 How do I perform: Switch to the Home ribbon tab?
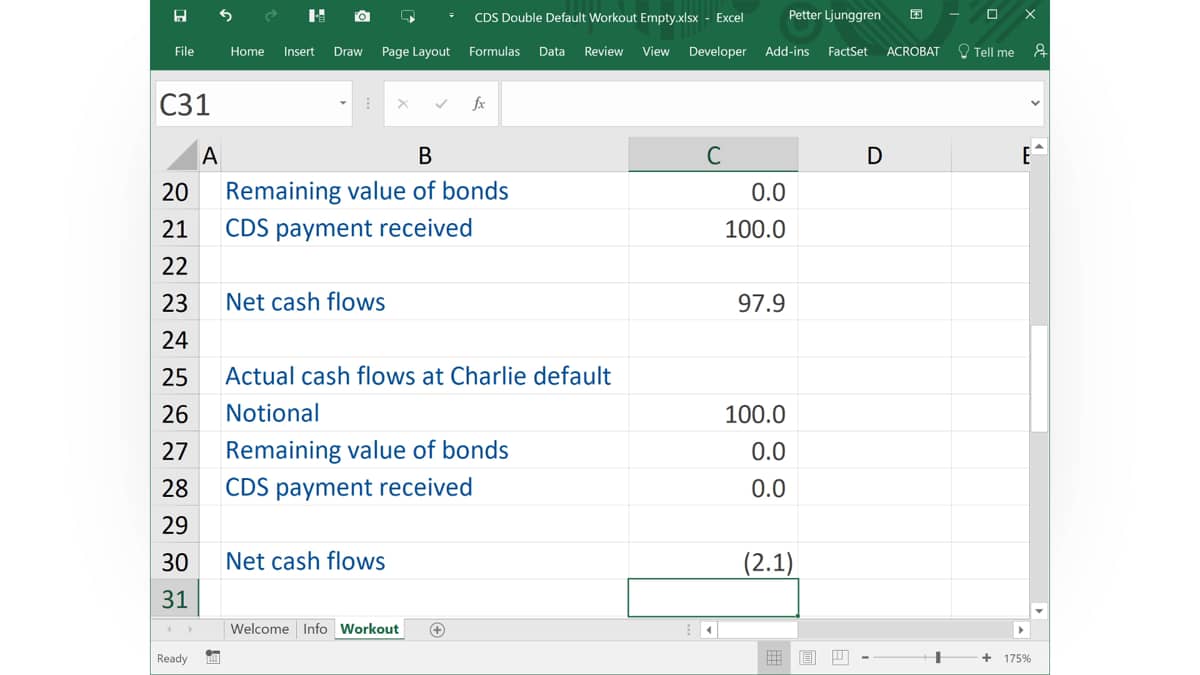[247, 51]
